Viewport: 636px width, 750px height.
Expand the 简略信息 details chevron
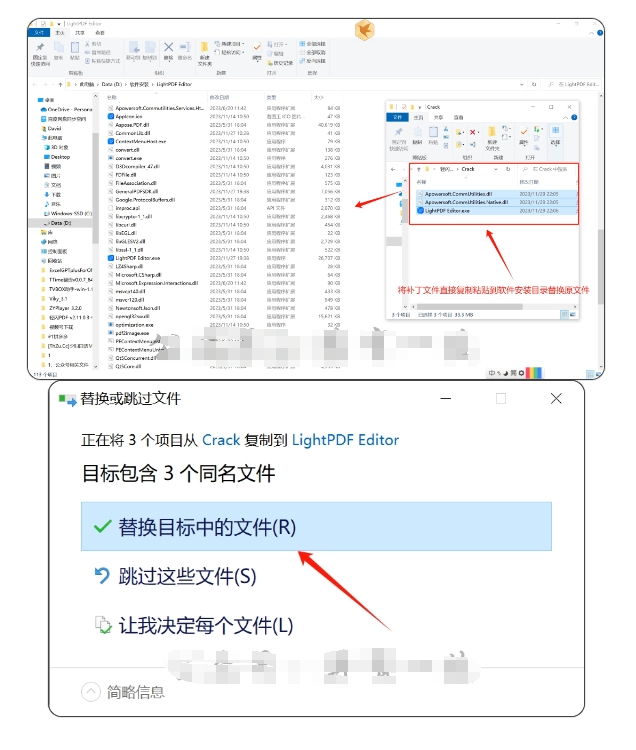coord(91,691)
